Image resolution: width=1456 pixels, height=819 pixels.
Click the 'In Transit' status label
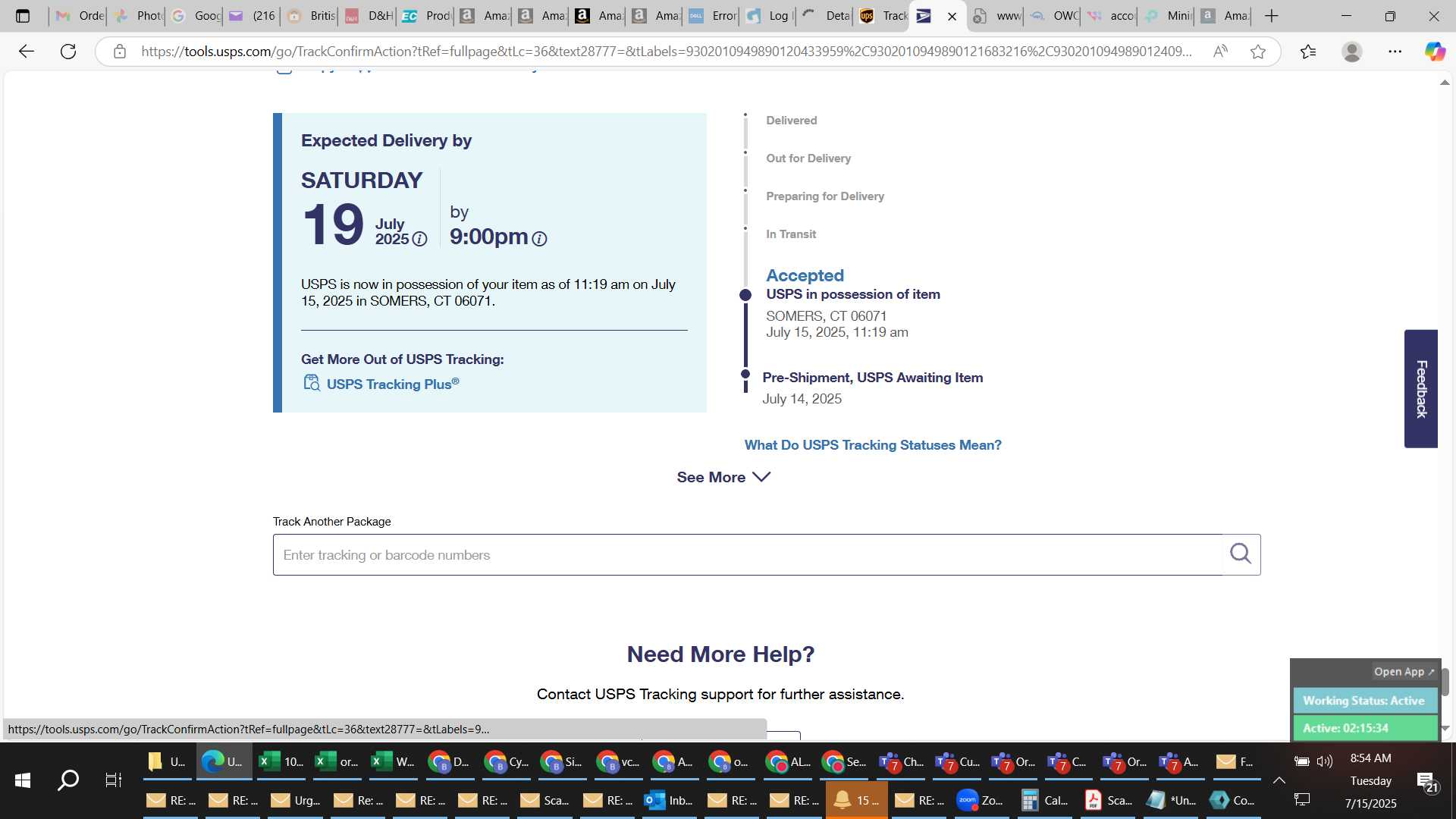click(791, 234)
